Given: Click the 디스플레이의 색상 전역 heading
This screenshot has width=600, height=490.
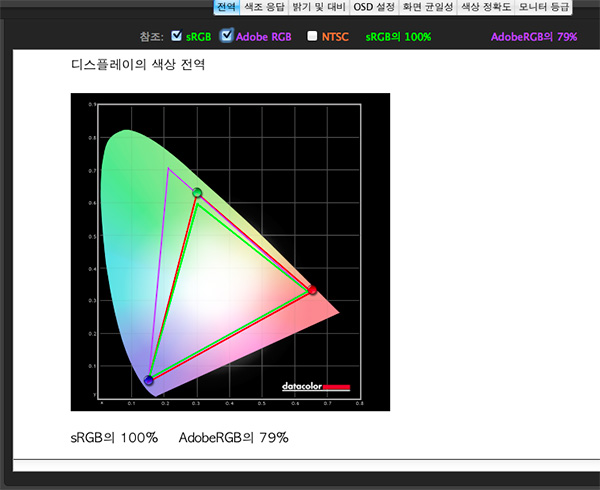Looking at the screenshot, I should 138,65.
